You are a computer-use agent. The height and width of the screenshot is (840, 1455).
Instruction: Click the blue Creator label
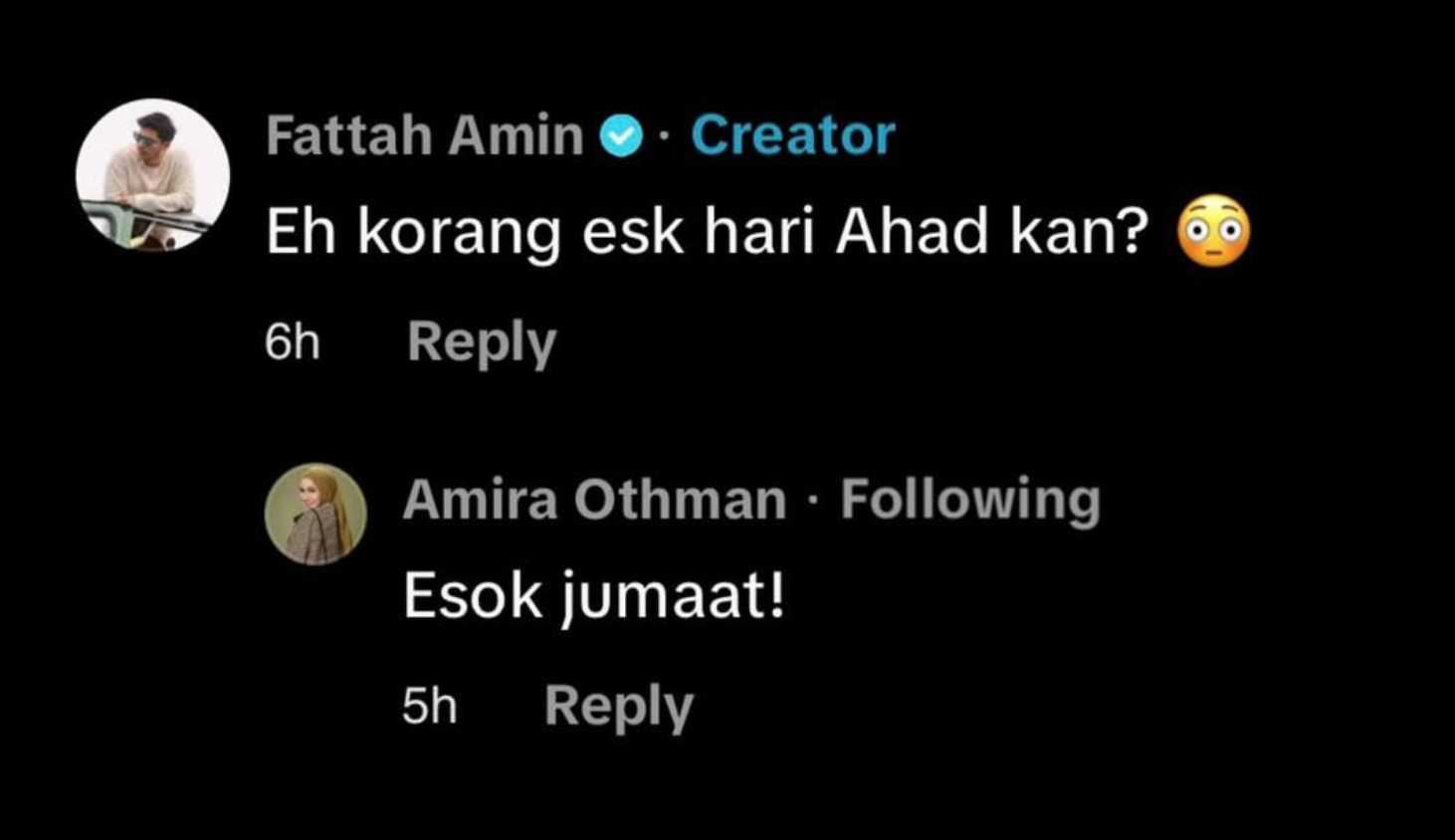(793, 135)
